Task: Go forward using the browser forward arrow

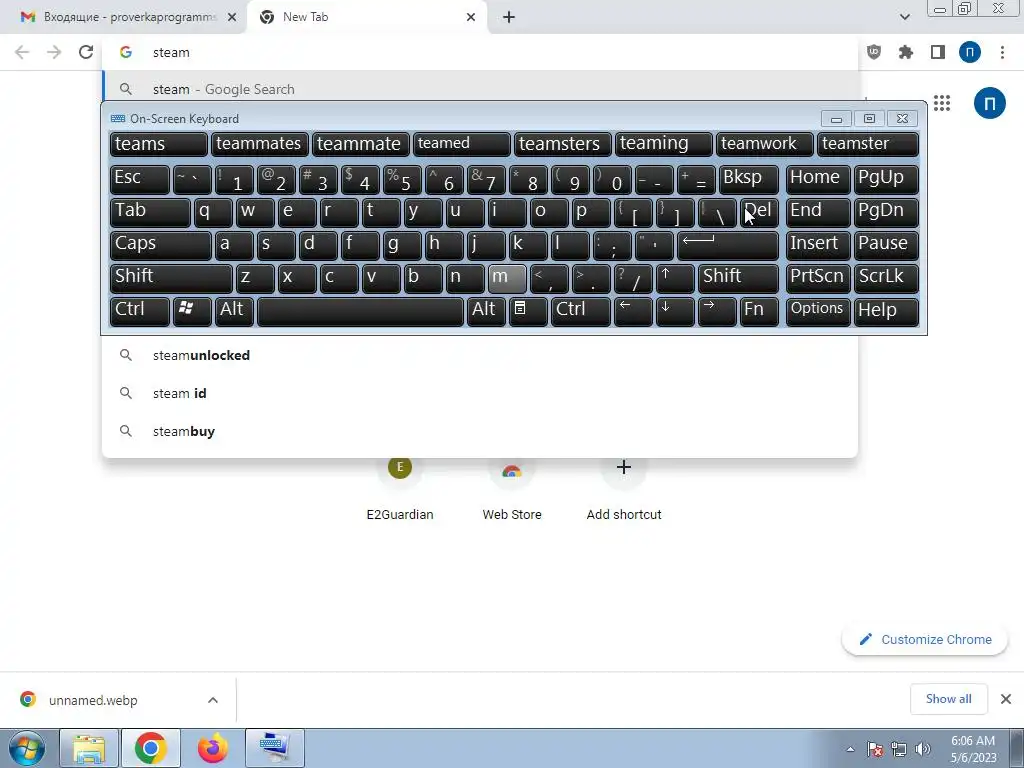Action: click(x=54, y=52)
